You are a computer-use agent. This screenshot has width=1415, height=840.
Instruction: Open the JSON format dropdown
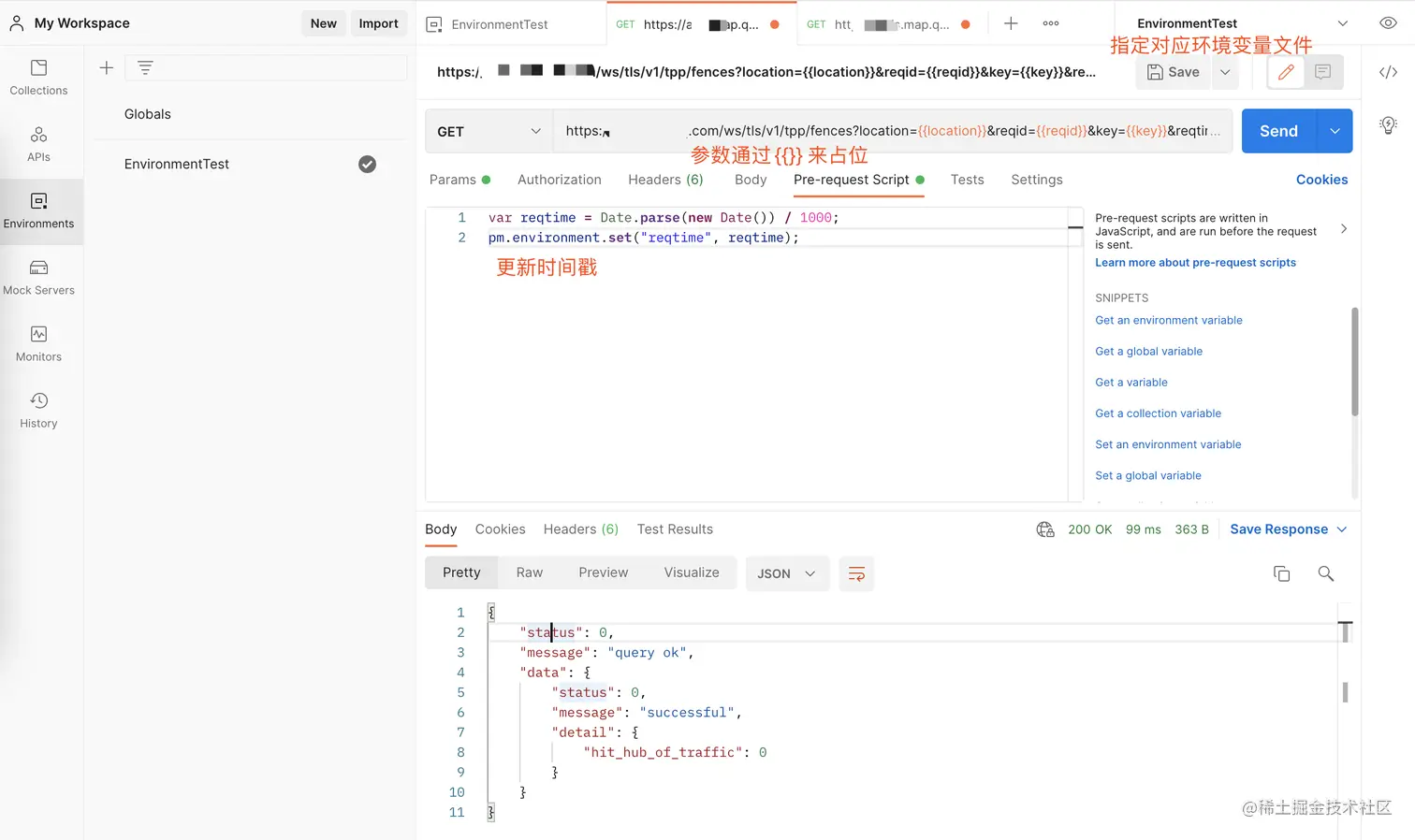click(787, 573)
